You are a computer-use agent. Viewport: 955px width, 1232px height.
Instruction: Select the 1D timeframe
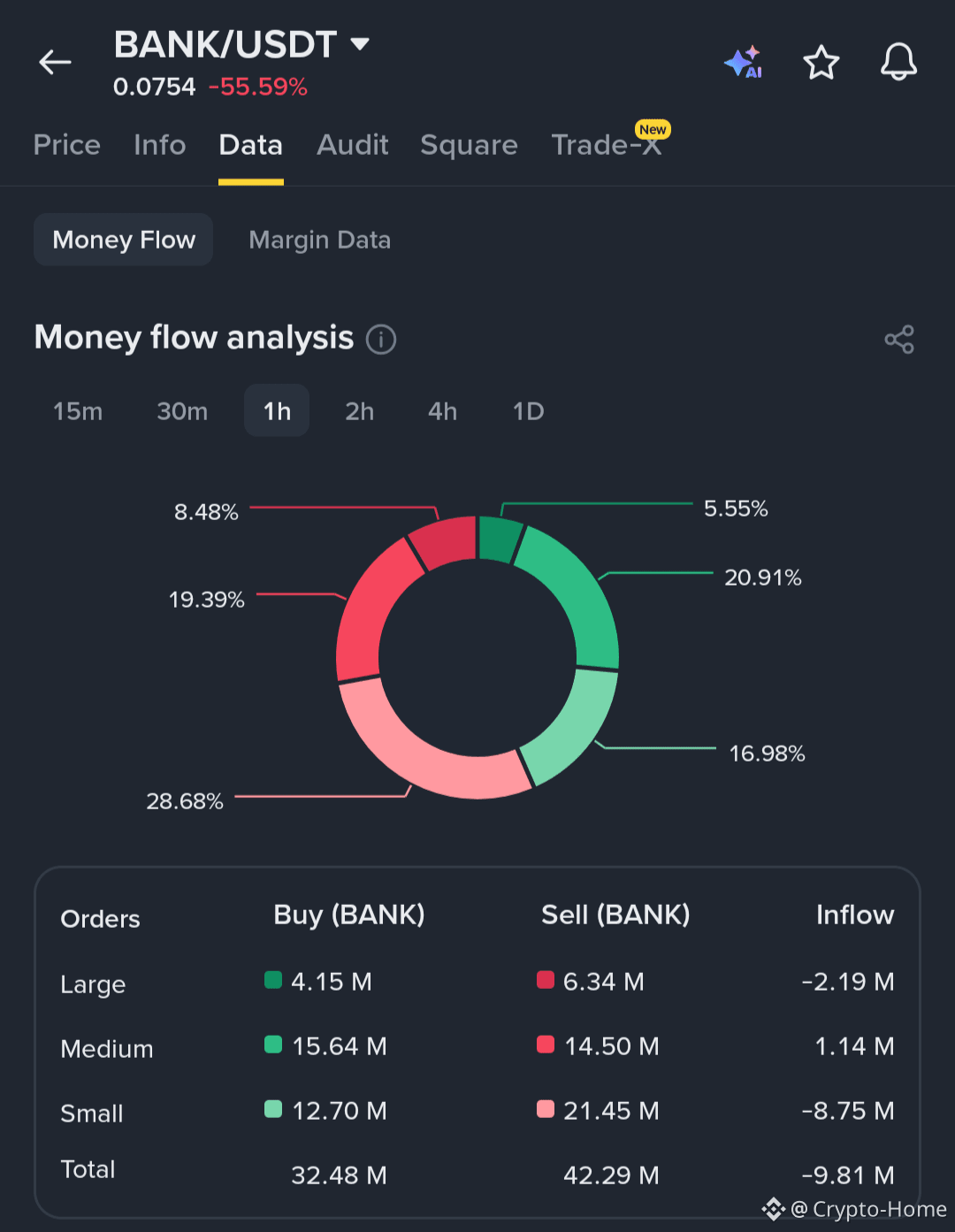pos(528,411)
